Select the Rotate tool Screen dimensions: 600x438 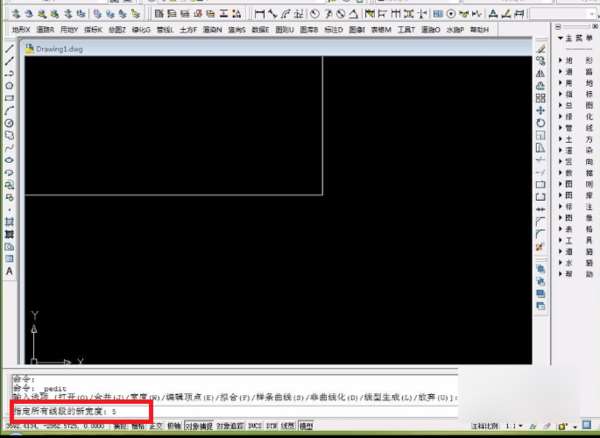[x=540, y=123]
